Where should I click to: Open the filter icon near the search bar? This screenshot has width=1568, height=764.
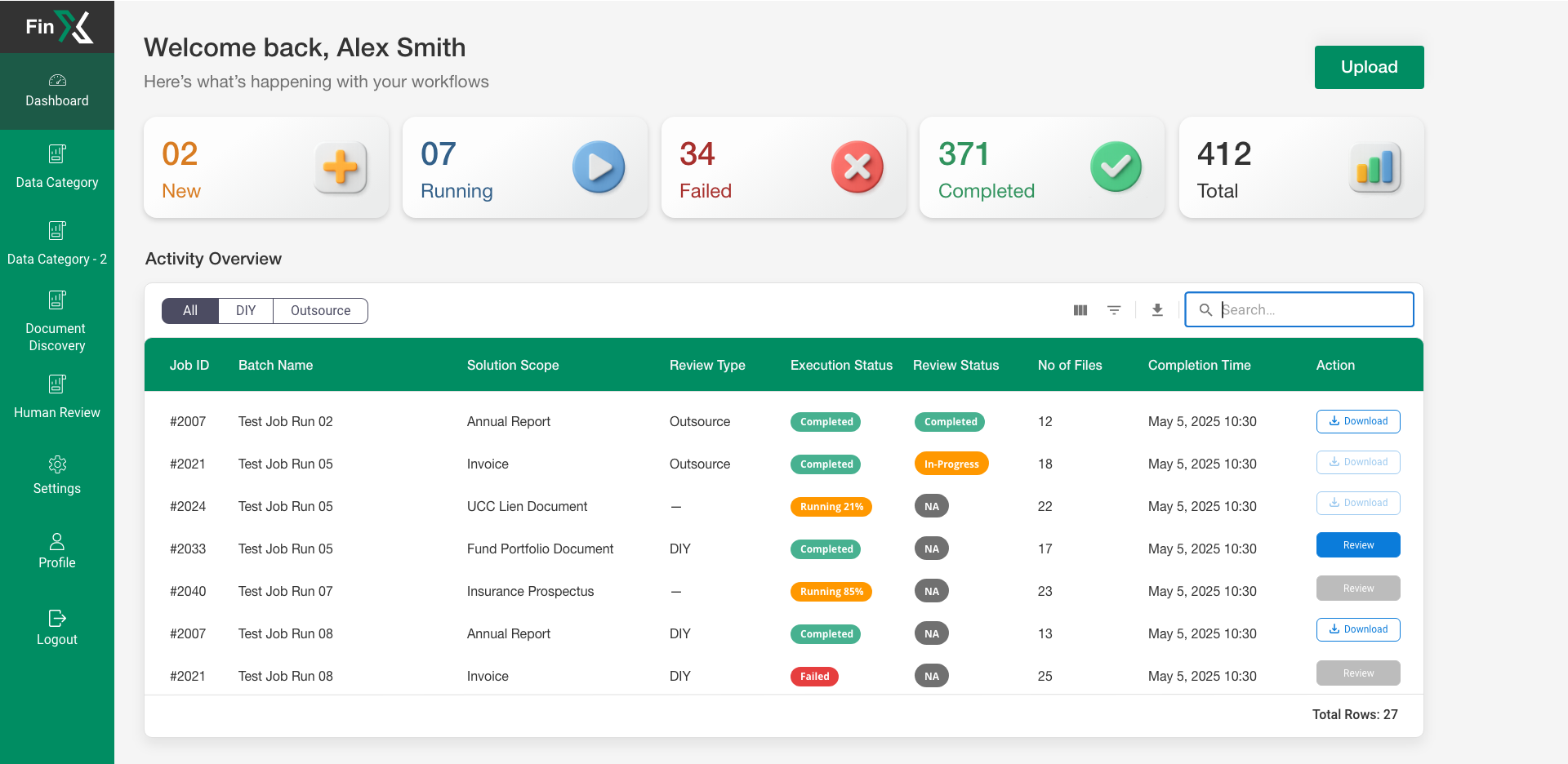tap(1115, 310)
